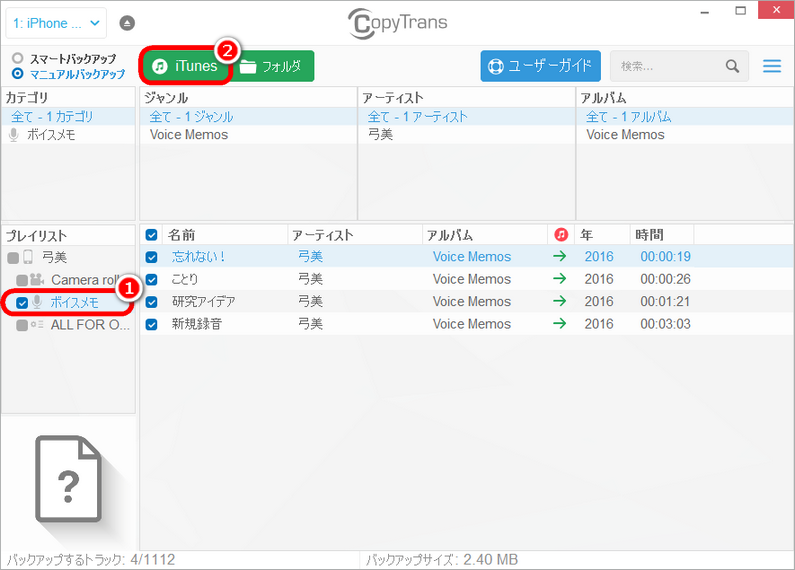This screenshot has height=570, width=795.
Task: Select 弓美 in the artist list
Action: [466, 135]
